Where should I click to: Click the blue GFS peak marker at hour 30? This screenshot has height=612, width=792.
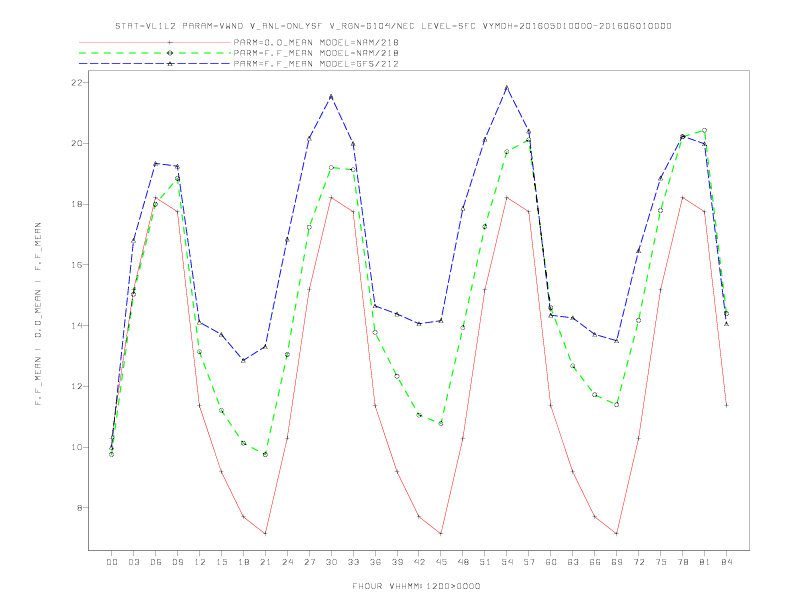tap(331, 96)
